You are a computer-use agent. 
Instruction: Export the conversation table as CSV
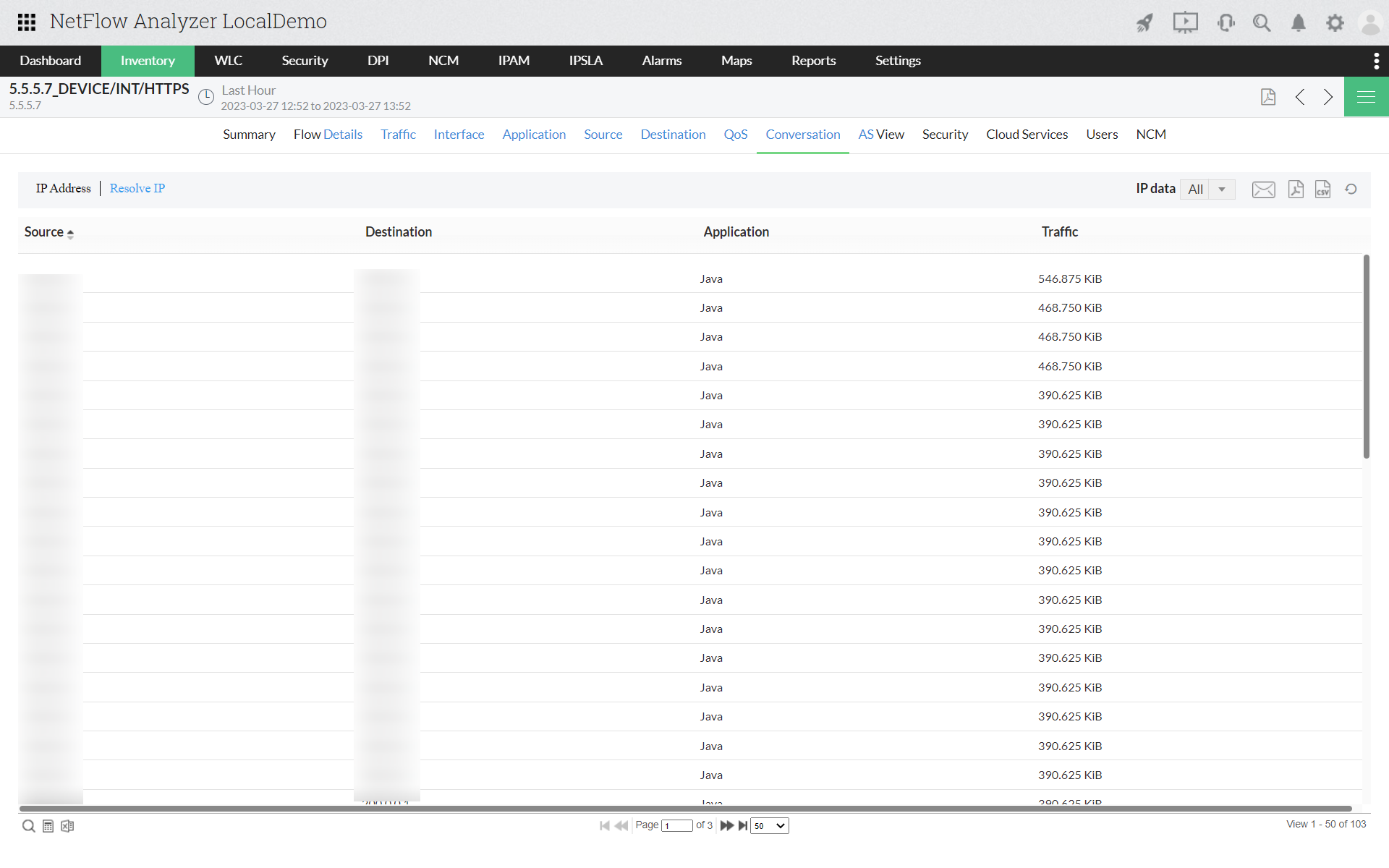(1322, 190)
